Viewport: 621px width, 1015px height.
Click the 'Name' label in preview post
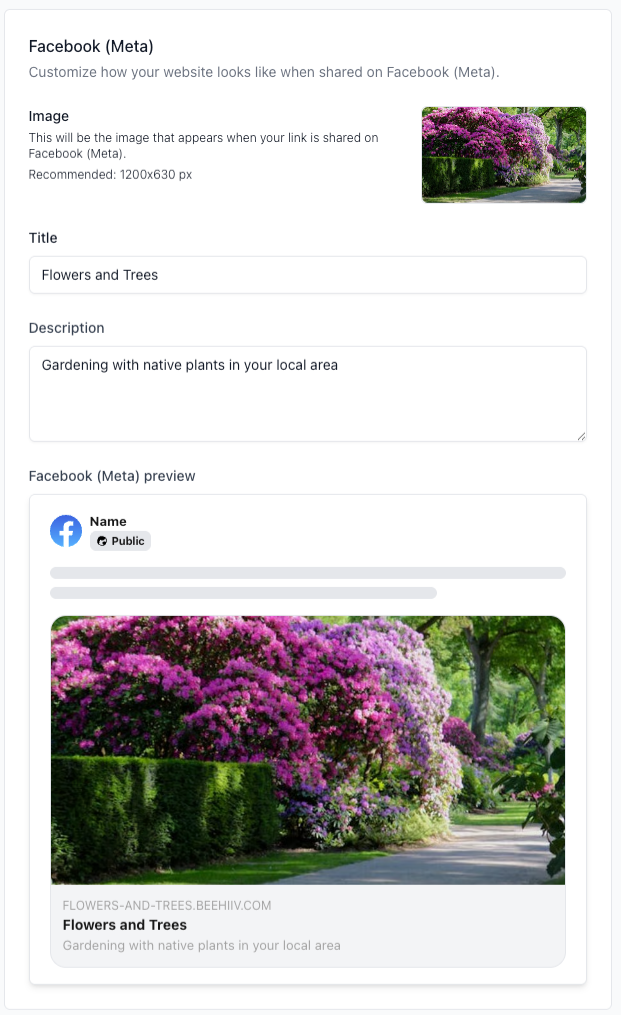click(108, 521)
